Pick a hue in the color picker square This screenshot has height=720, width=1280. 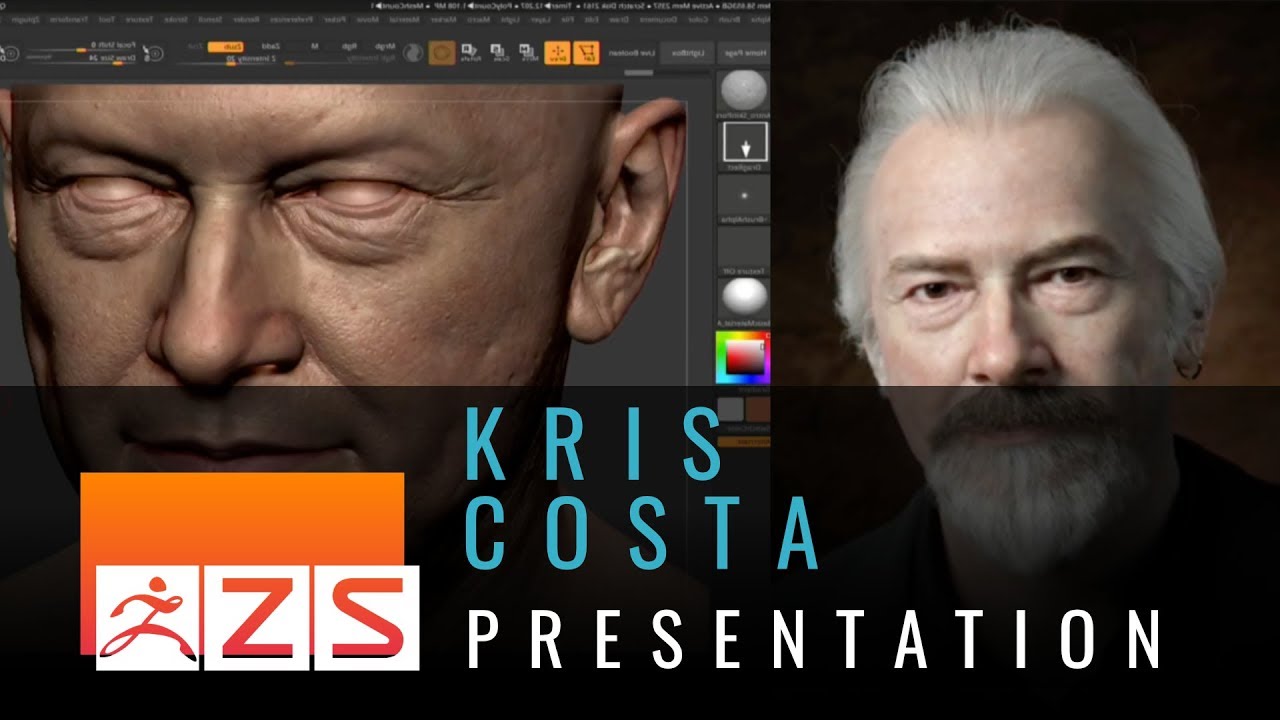pyautogui.click(x=743, y=358)
